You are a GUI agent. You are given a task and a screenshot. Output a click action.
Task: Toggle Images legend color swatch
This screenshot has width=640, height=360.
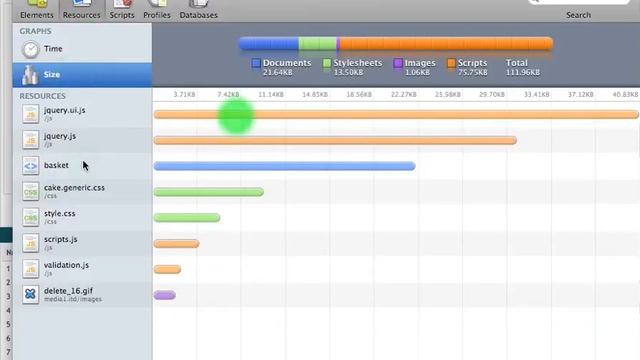(398, 63)
